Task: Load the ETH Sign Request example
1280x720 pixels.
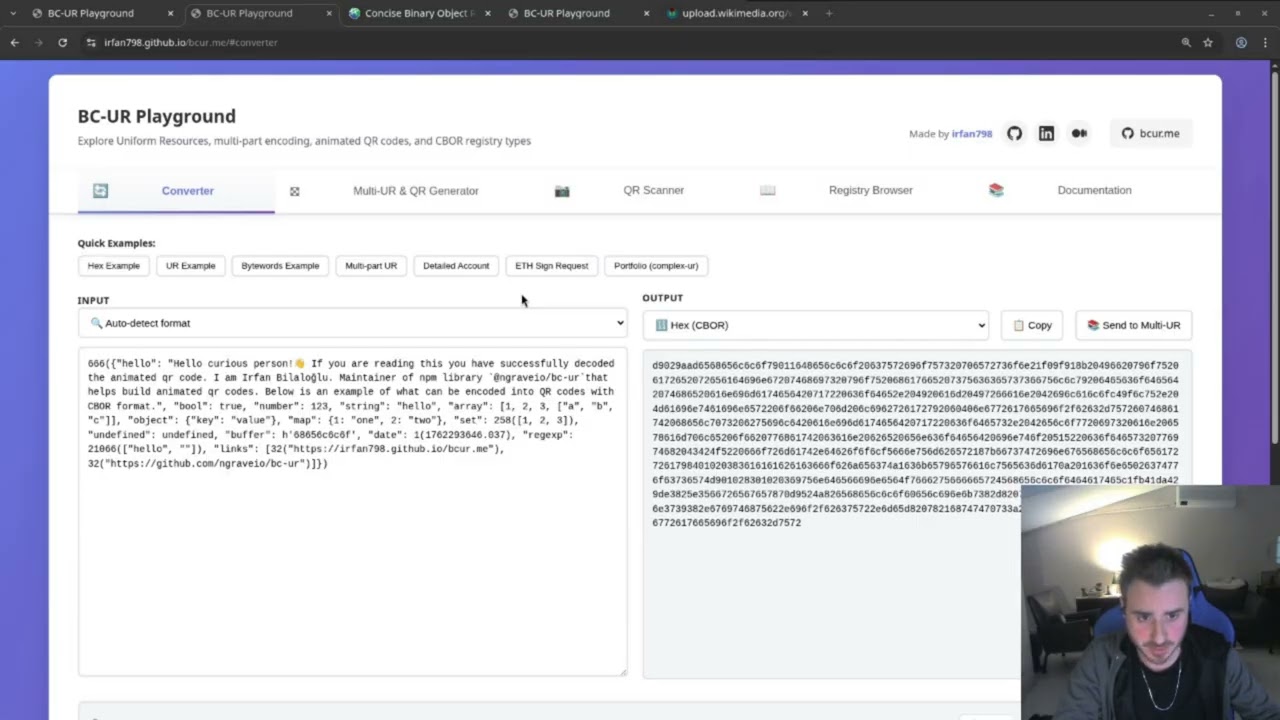Action: click(x=551, y=266)
